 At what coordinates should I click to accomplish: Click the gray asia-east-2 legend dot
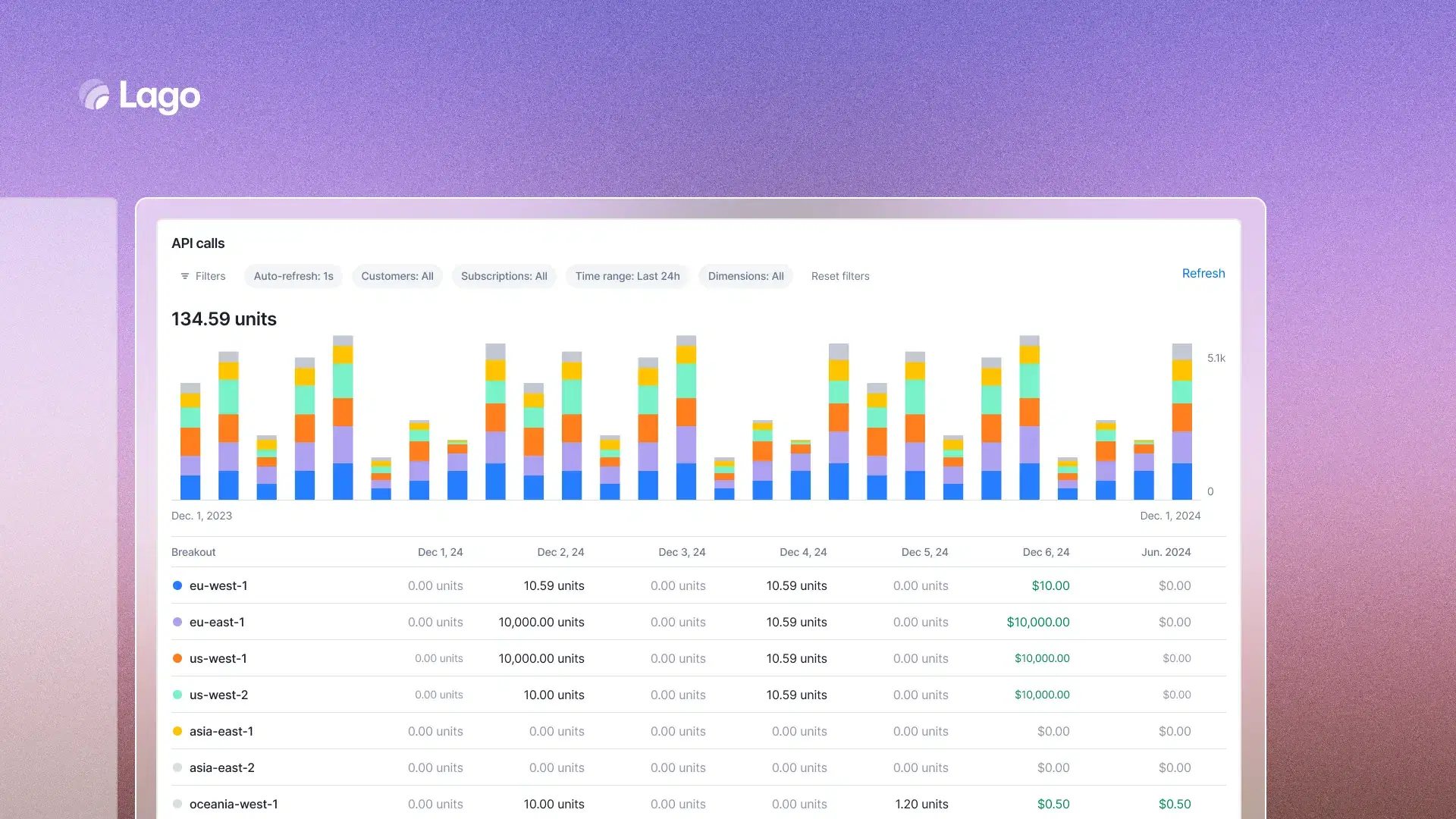point(177,767)
